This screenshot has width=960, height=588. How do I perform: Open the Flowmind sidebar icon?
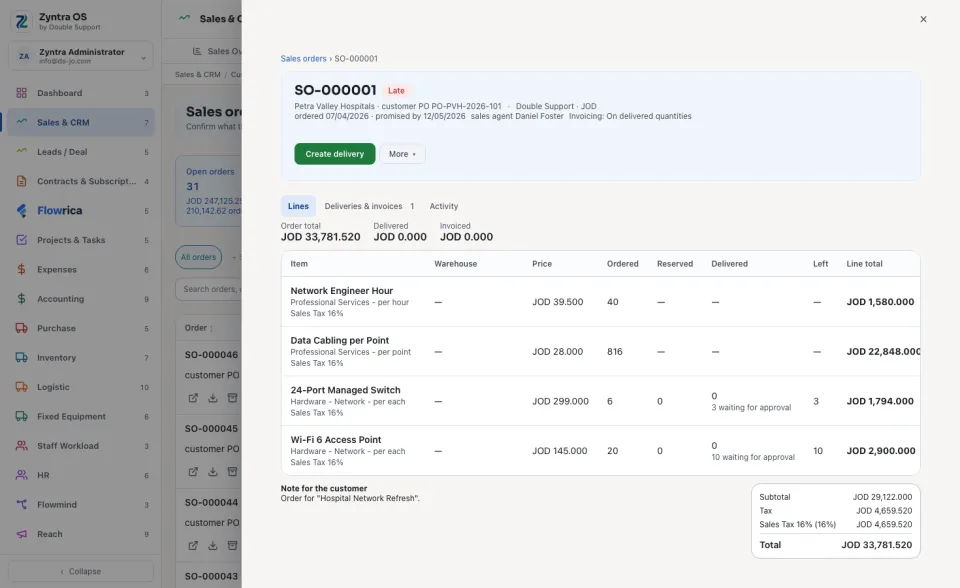21,504
